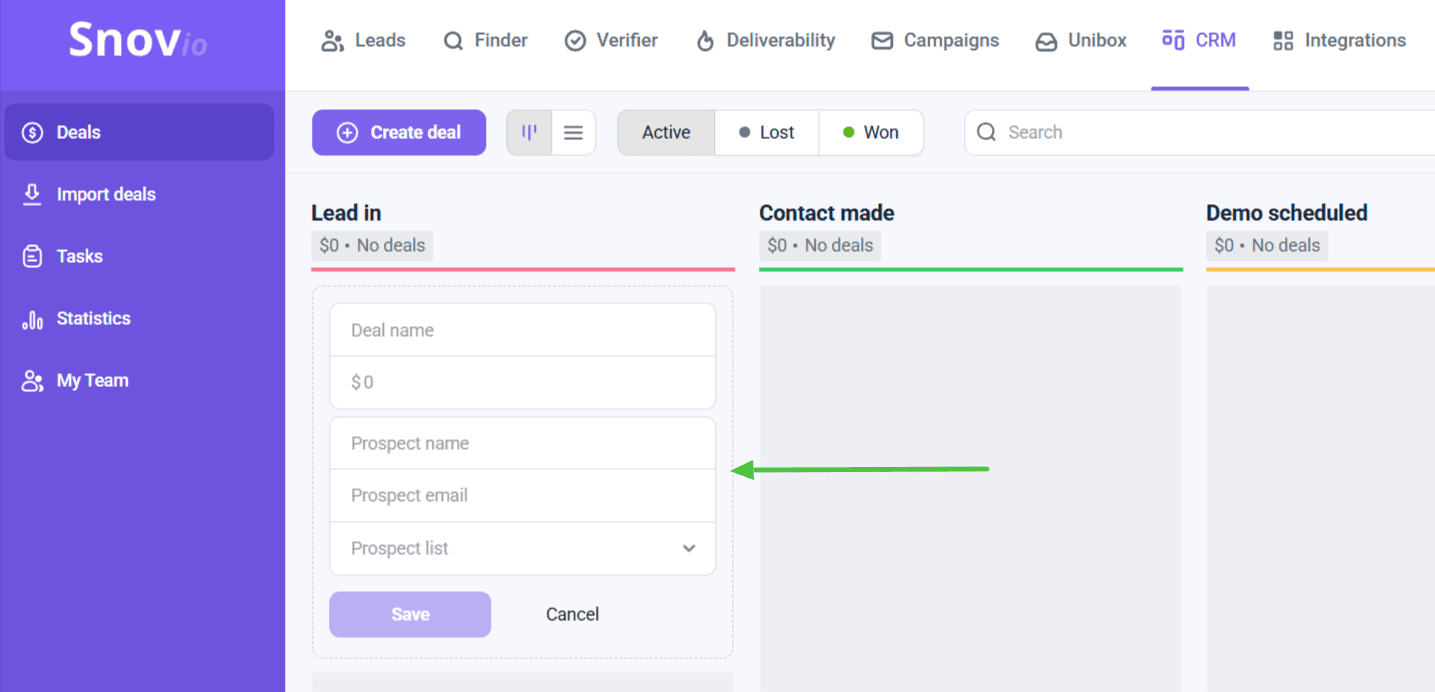
Task: Click the Create deal button
Action: click(x=399, y=132)
